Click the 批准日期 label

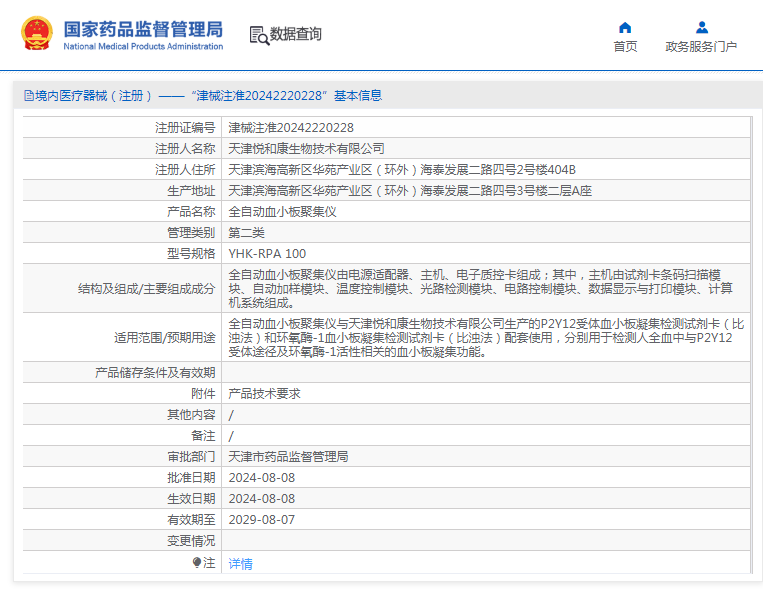tap(191, 478)
